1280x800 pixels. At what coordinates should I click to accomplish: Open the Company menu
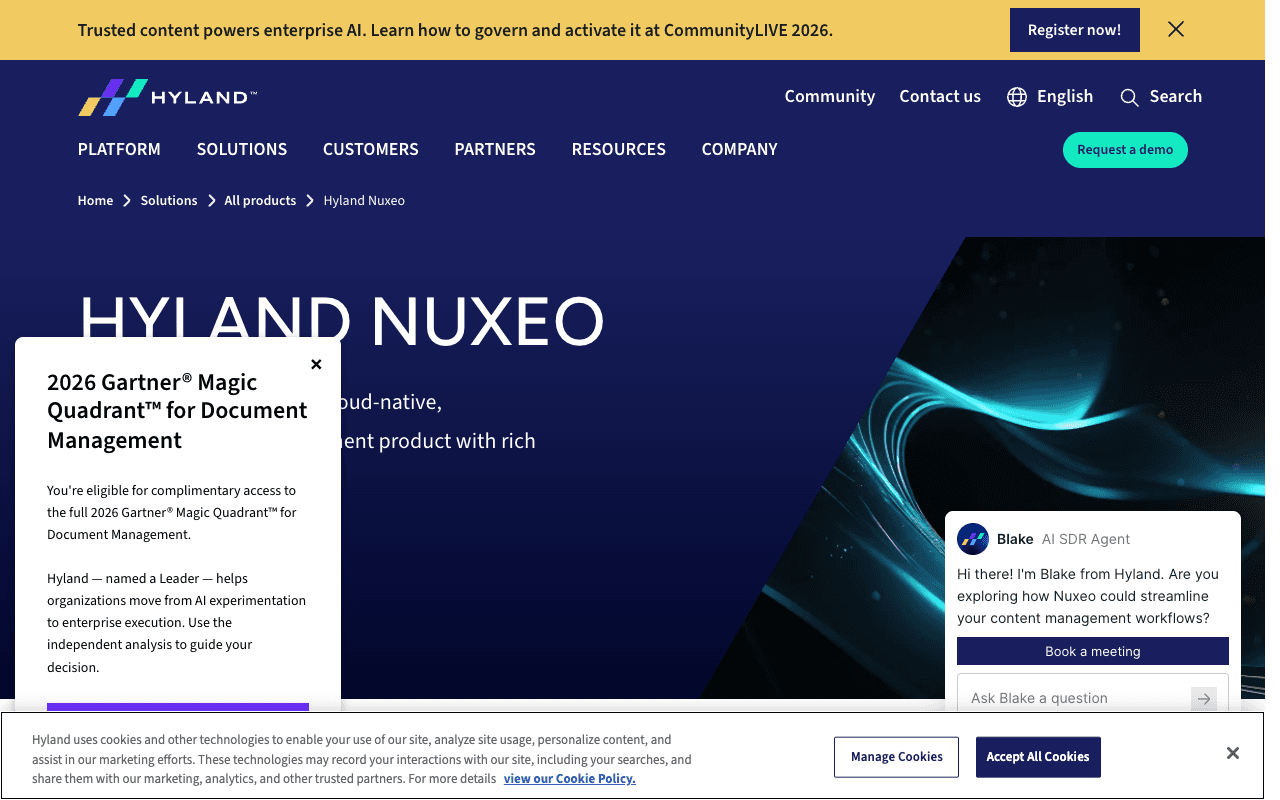tap(740, 149)
